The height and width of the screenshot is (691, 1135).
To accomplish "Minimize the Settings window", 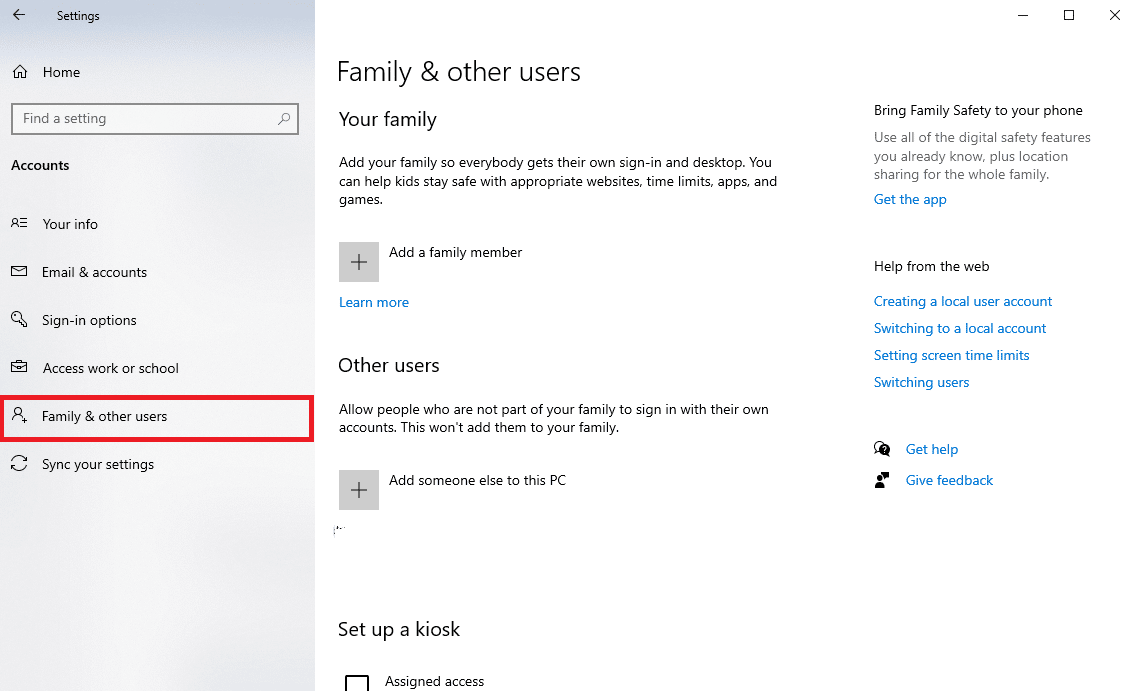I will pyautogui.click(x=1023, y=15).
